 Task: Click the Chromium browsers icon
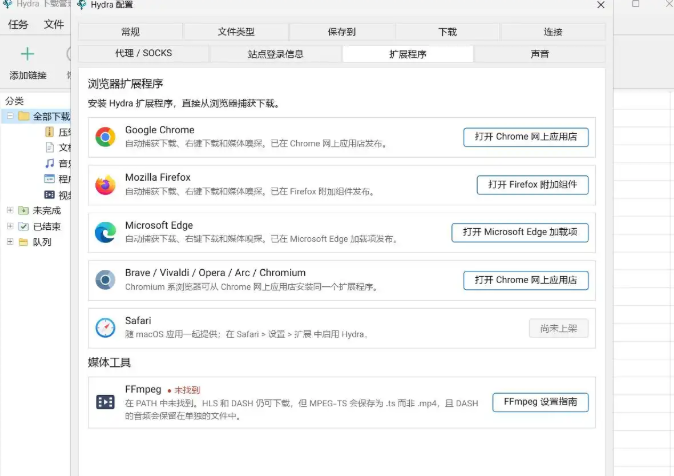[105, 280]
